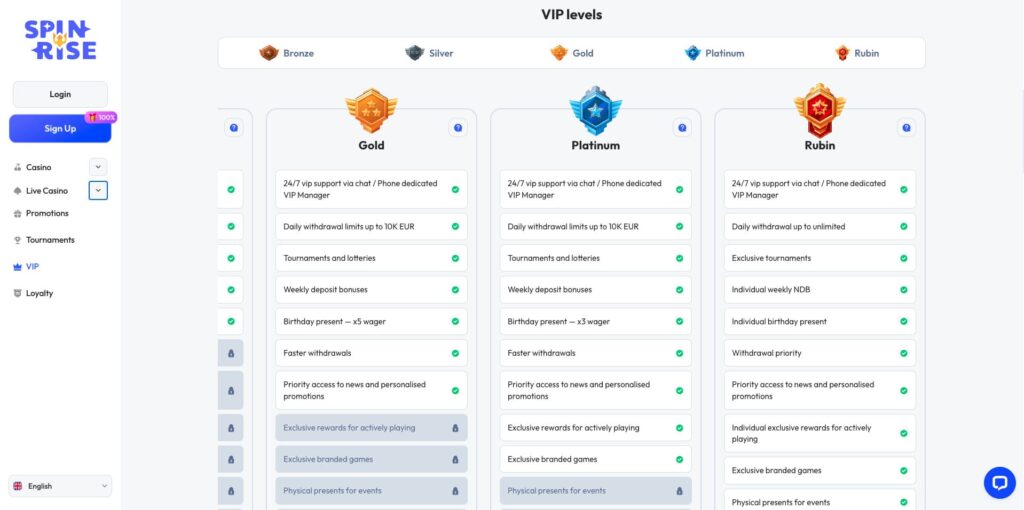This screenshot has width=1024, height=510.
Task: Expand the Live Casino submenu chevron
Action: click(98, 190)
